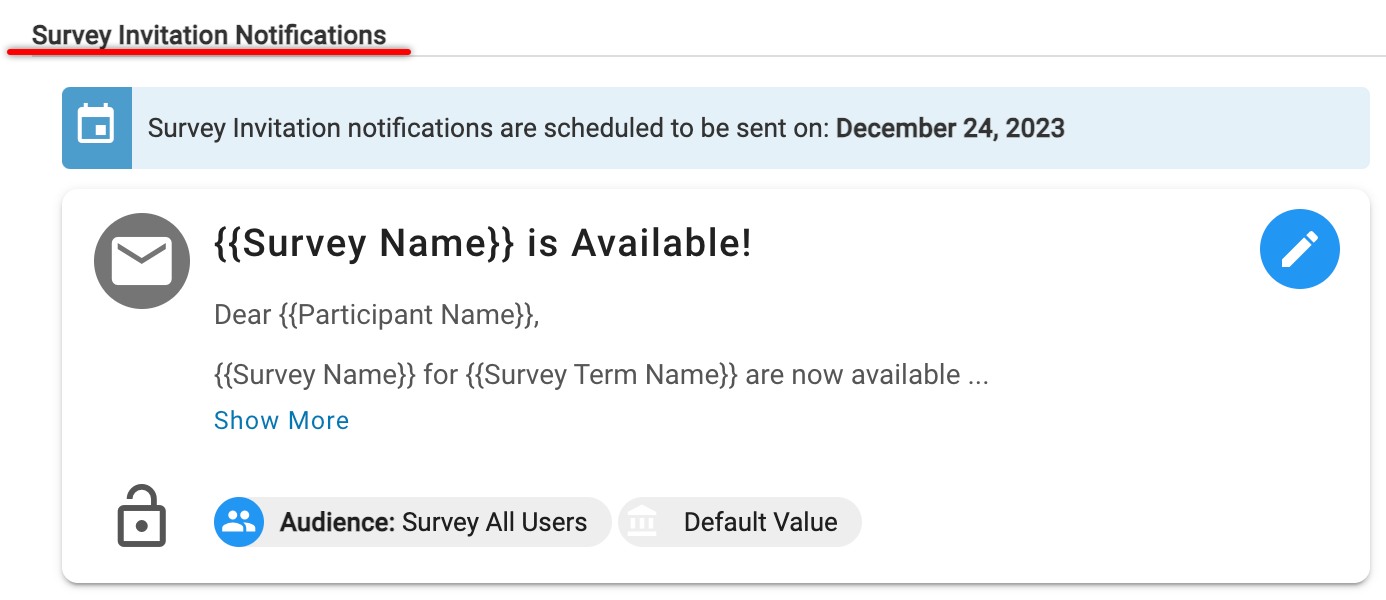Click the bold "Audience:" label
The width and height of the screenshot is (1386, 600).
tap(338, 522)
